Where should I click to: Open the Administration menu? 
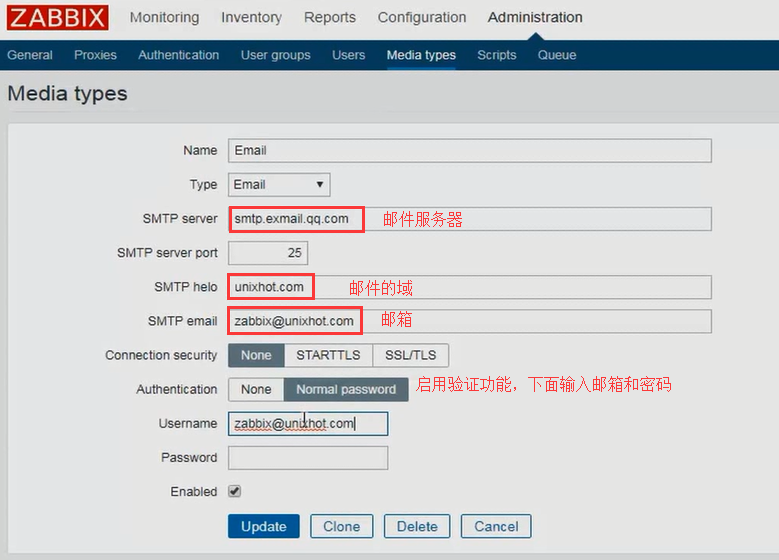pyautogui.click(x=535, y=17)
